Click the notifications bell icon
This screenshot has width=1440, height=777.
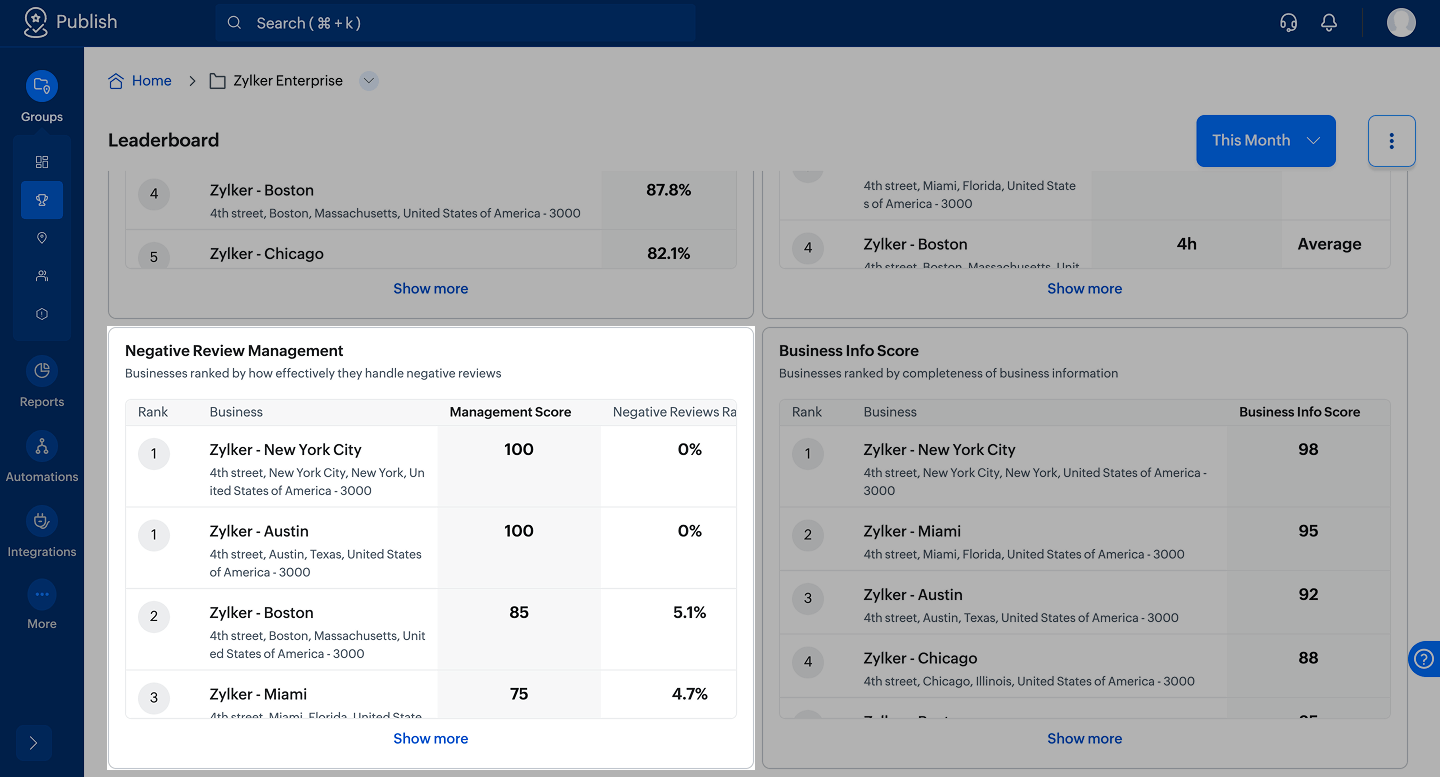[1329, 23]
